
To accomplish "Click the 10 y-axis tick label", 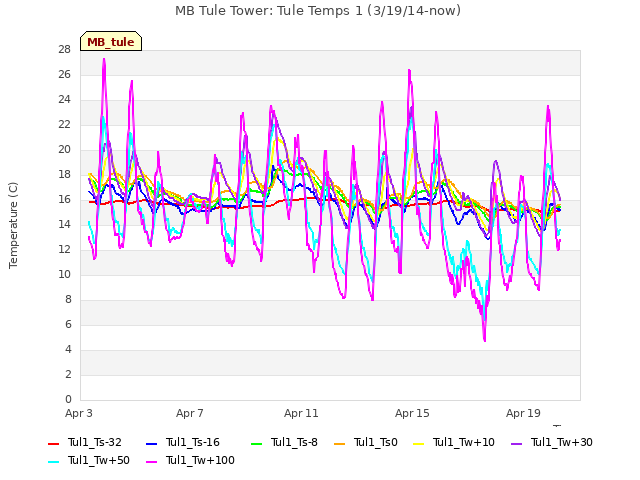I will point(64,274).
